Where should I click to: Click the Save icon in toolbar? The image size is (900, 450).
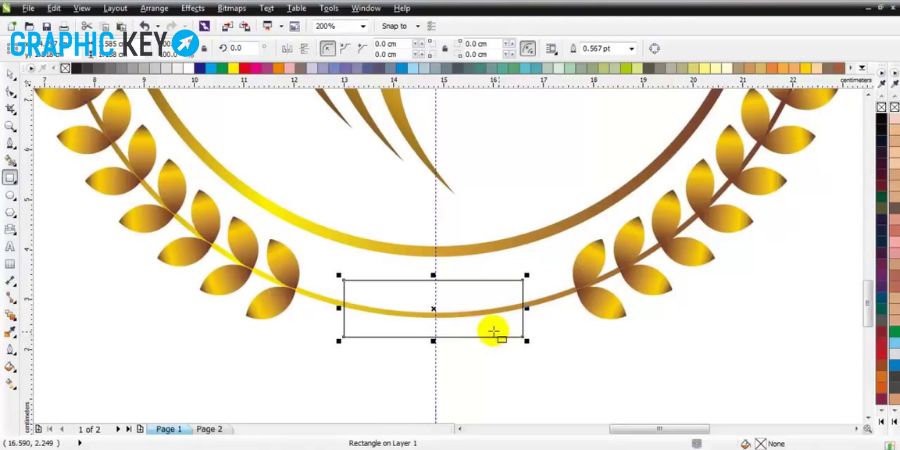pos(46,26)
